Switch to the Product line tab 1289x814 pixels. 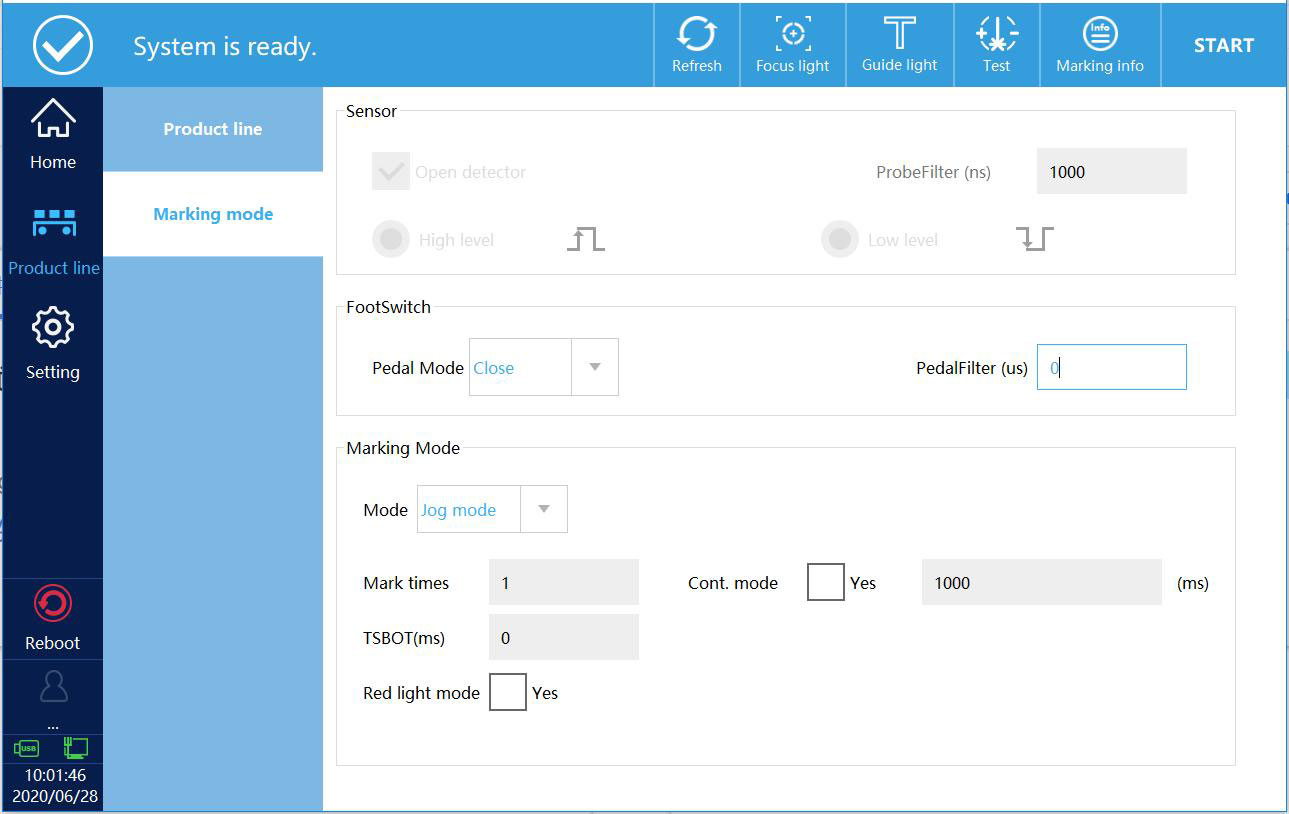coord(213,129)
